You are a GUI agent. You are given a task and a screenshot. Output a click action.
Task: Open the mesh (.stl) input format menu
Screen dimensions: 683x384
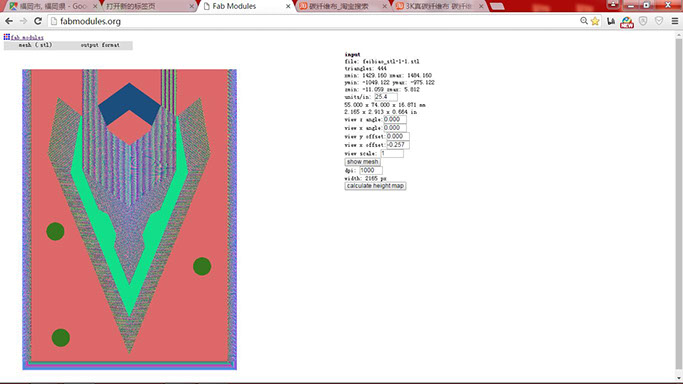35,45
